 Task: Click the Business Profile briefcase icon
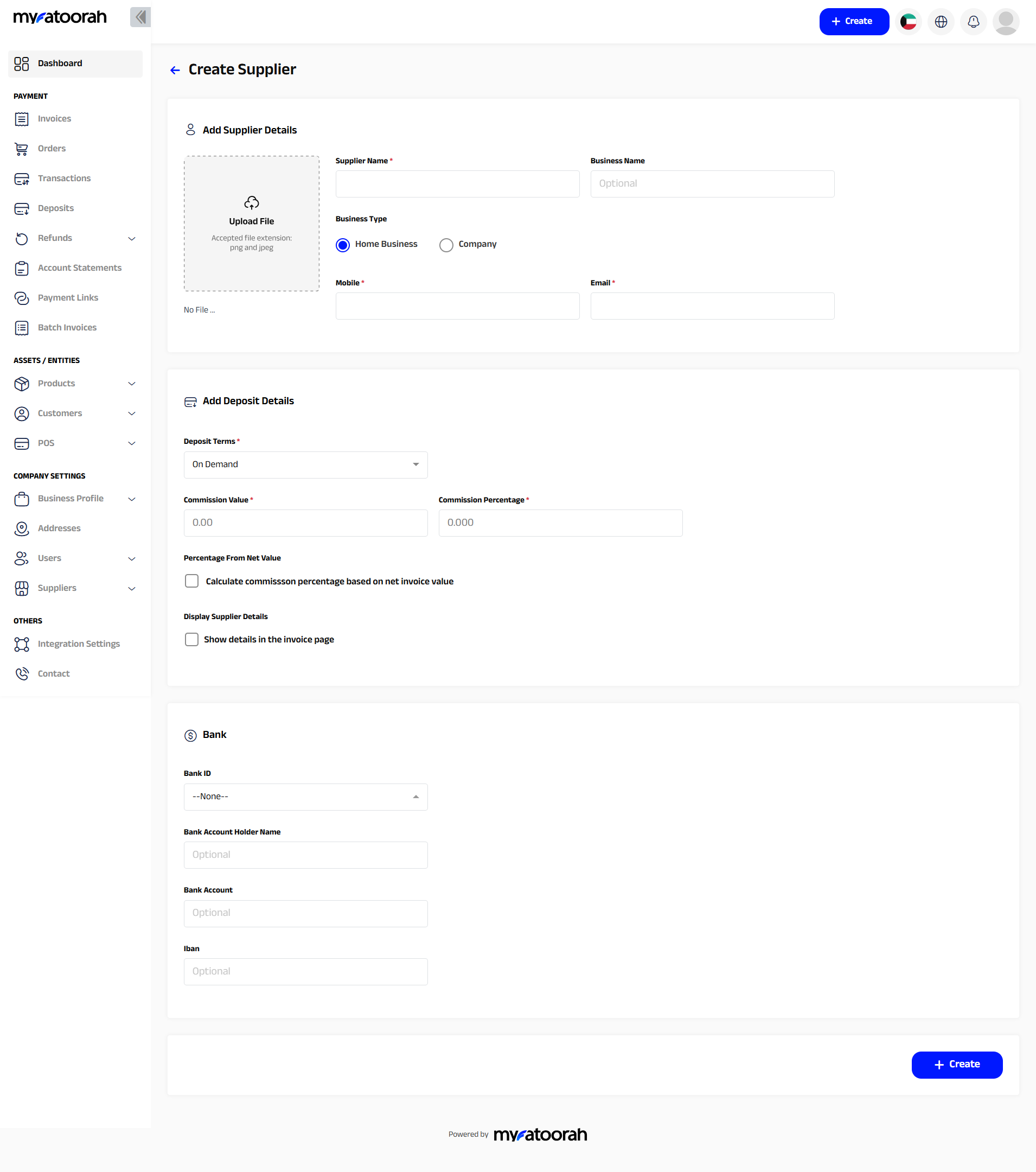tap(21, 499)
